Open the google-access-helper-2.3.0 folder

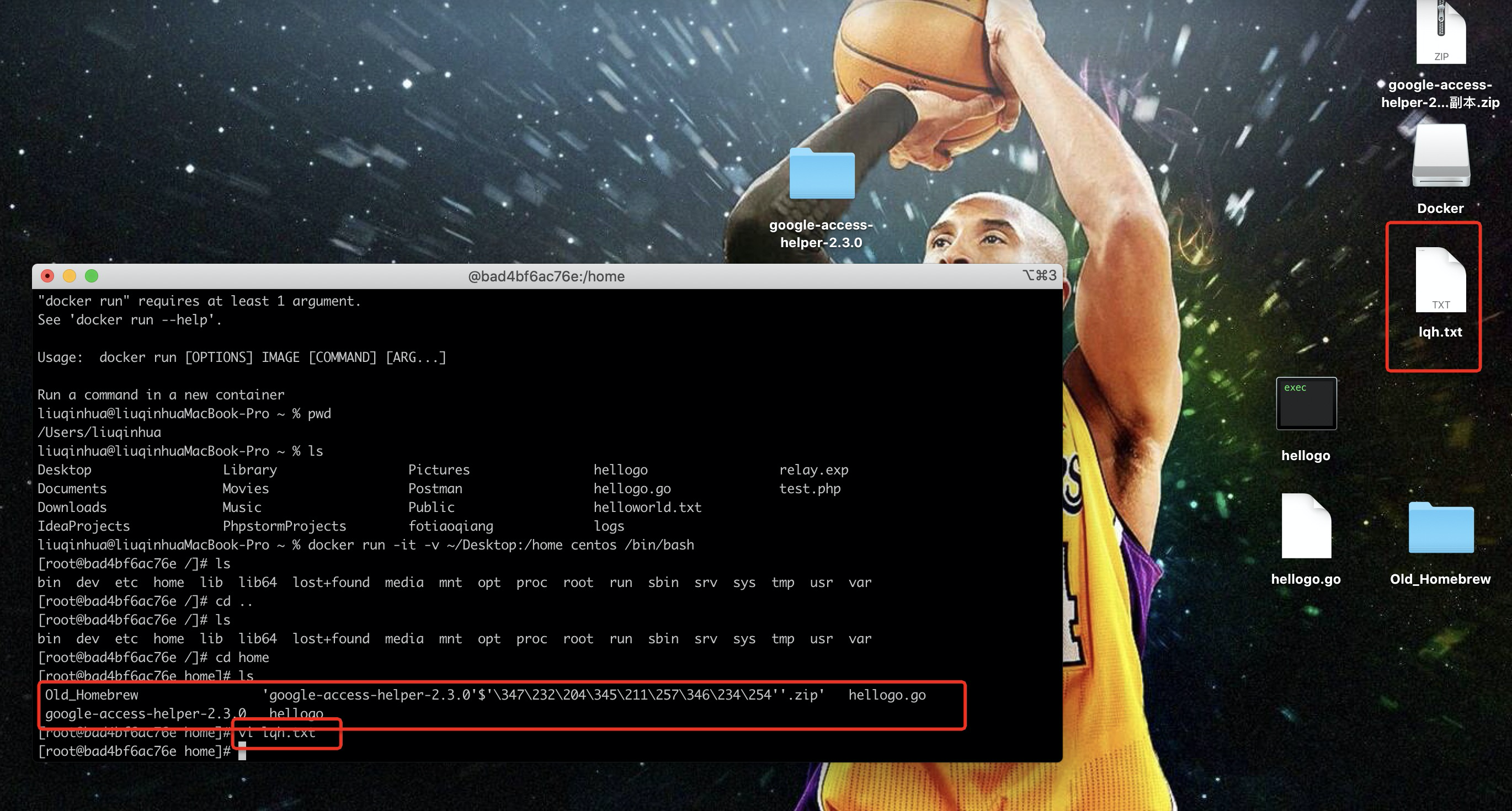[x=821, y=174]
